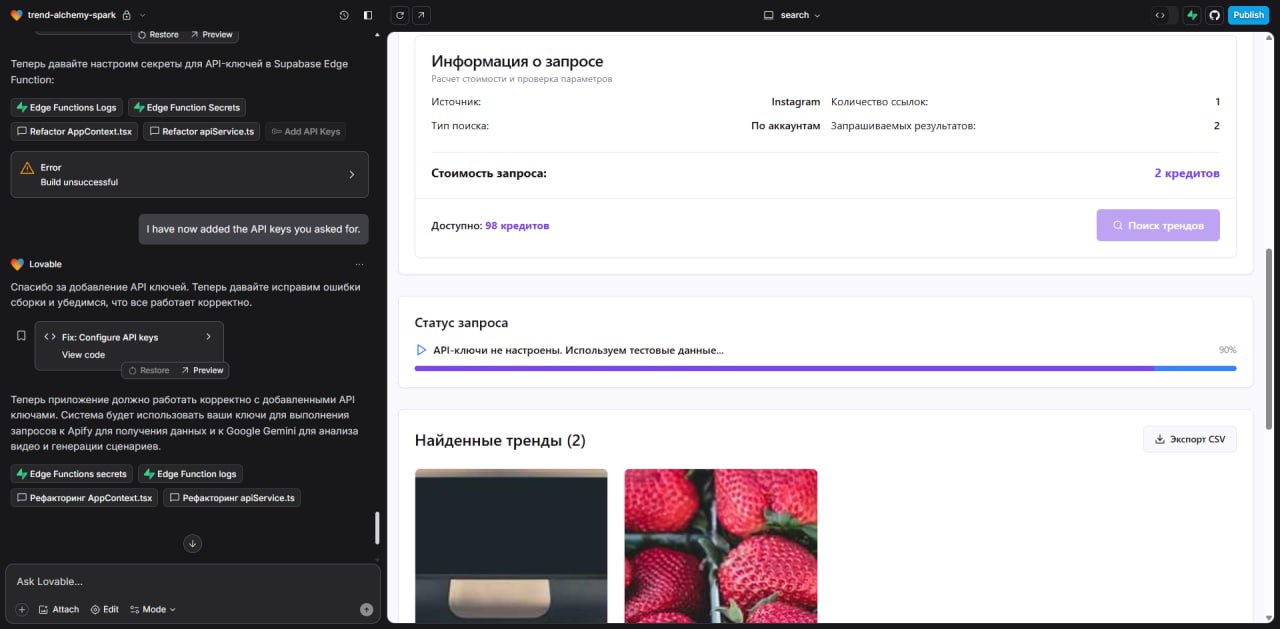Click the Экспорт CSV button
The width and height of the screenshot is (1280, 629).
[x=1189, y=439]
